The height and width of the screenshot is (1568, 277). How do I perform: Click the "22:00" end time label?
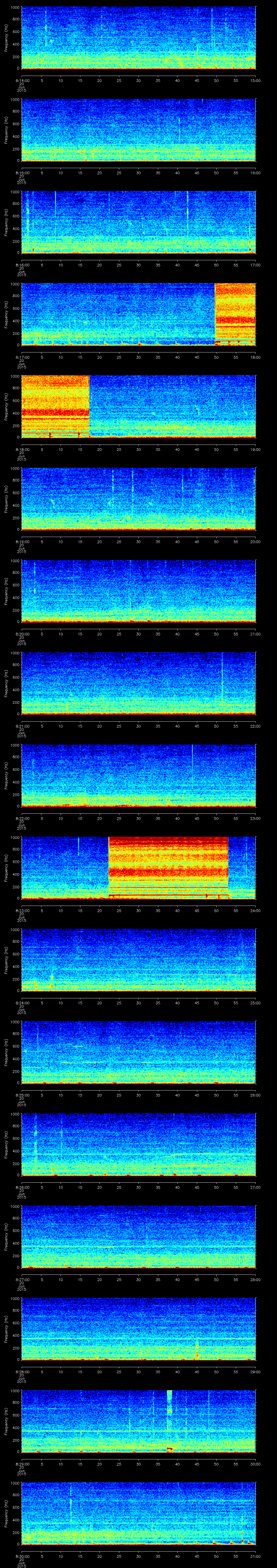(x=255, y=726)
